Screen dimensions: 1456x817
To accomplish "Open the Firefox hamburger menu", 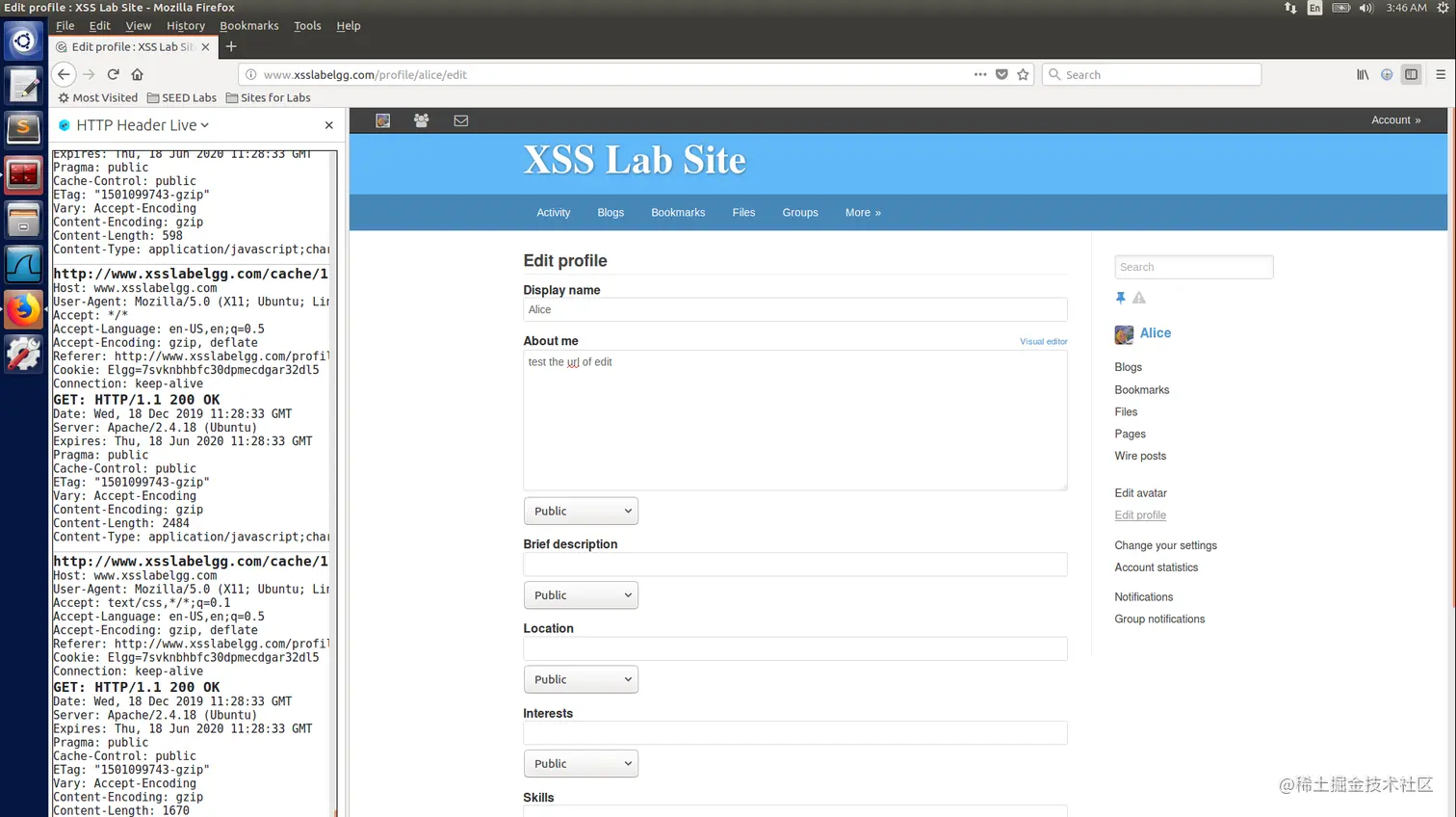I will pos(1441,74).
